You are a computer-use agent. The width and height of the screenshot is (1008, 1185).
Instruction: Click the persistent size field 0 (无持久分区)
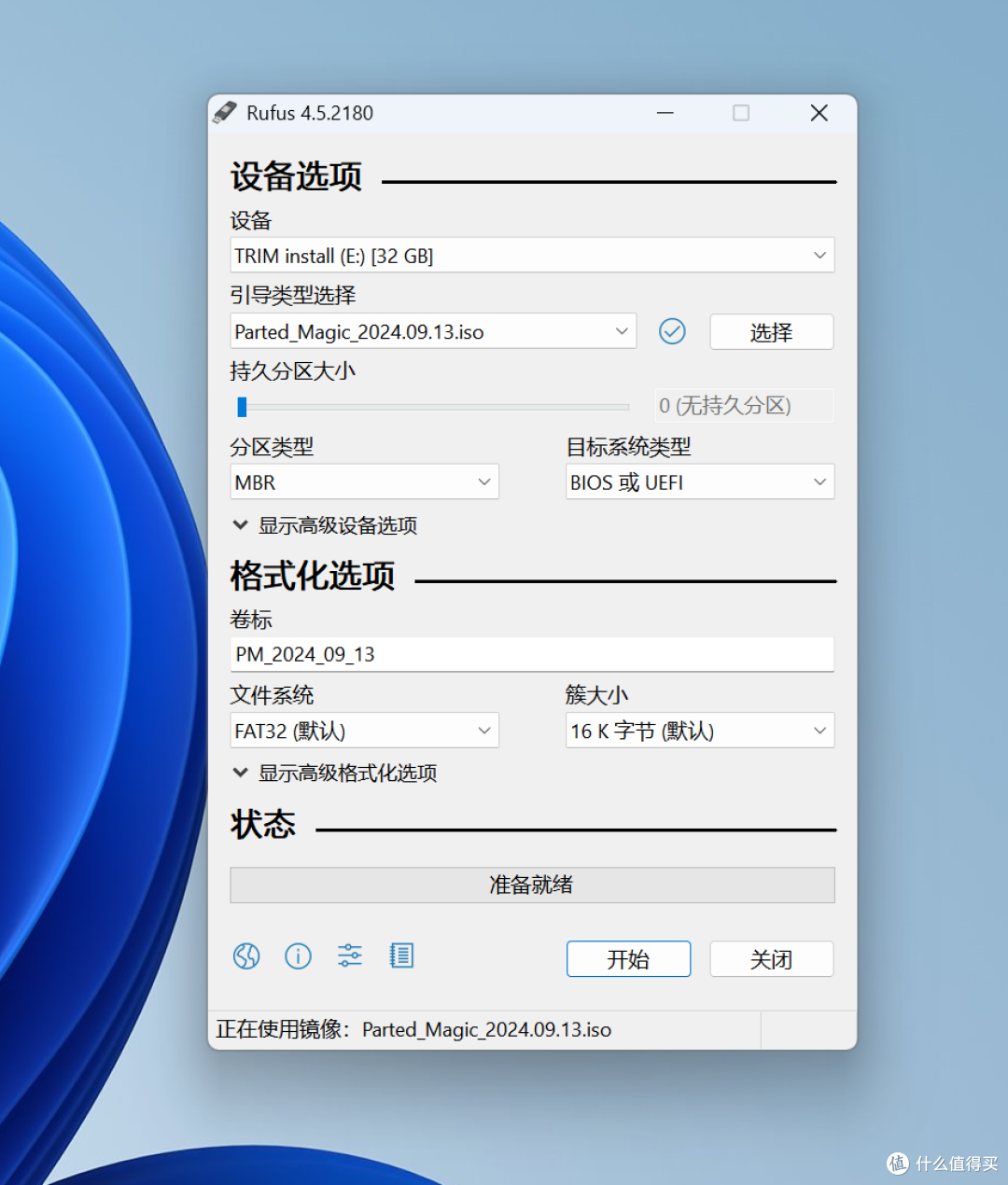point(744,405)
